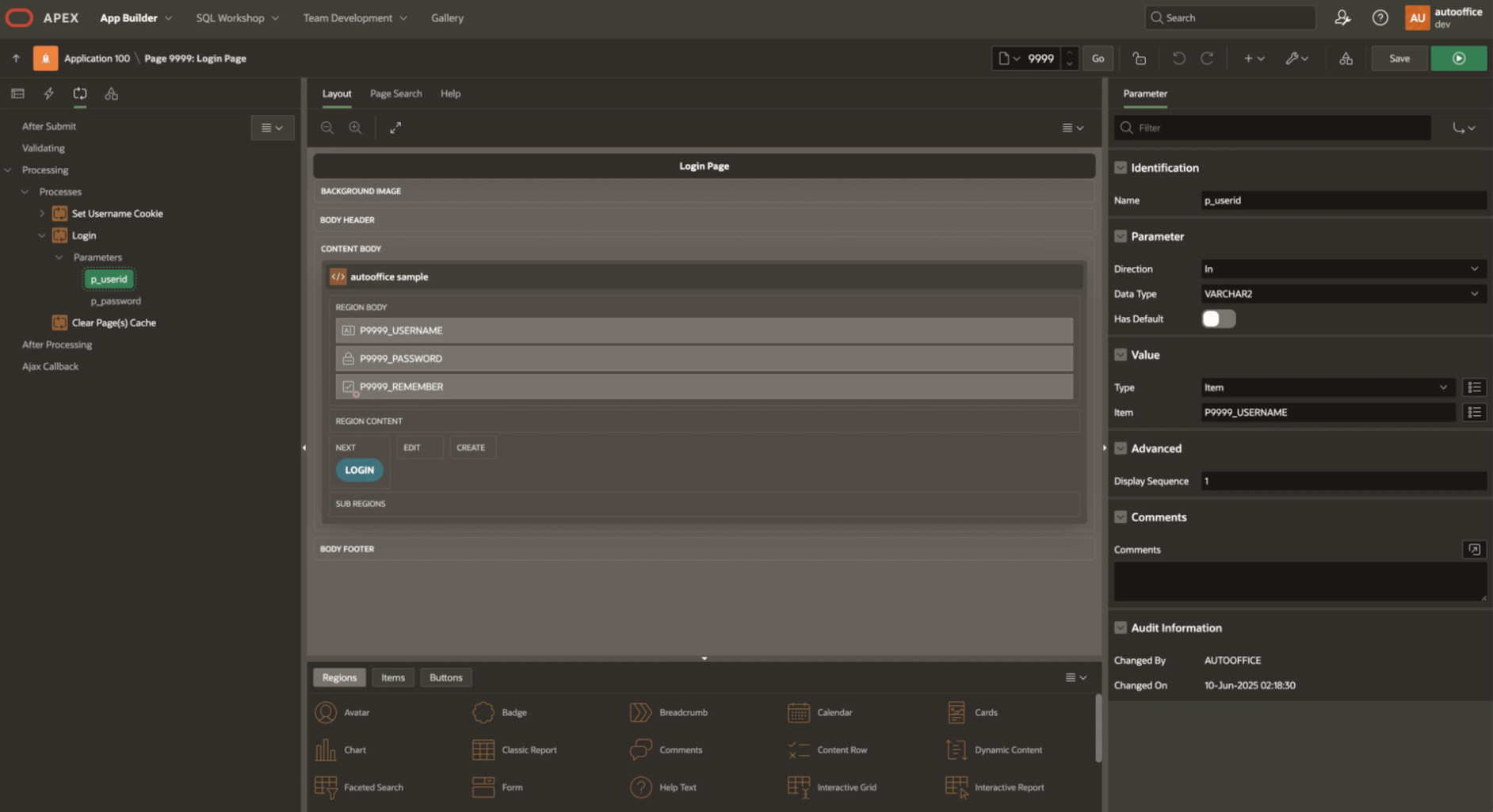Image resolution: width=1493 pixels, height=812 pixels.
Task: Click the Filter properties input
Action: click(x=1273, y=128)
